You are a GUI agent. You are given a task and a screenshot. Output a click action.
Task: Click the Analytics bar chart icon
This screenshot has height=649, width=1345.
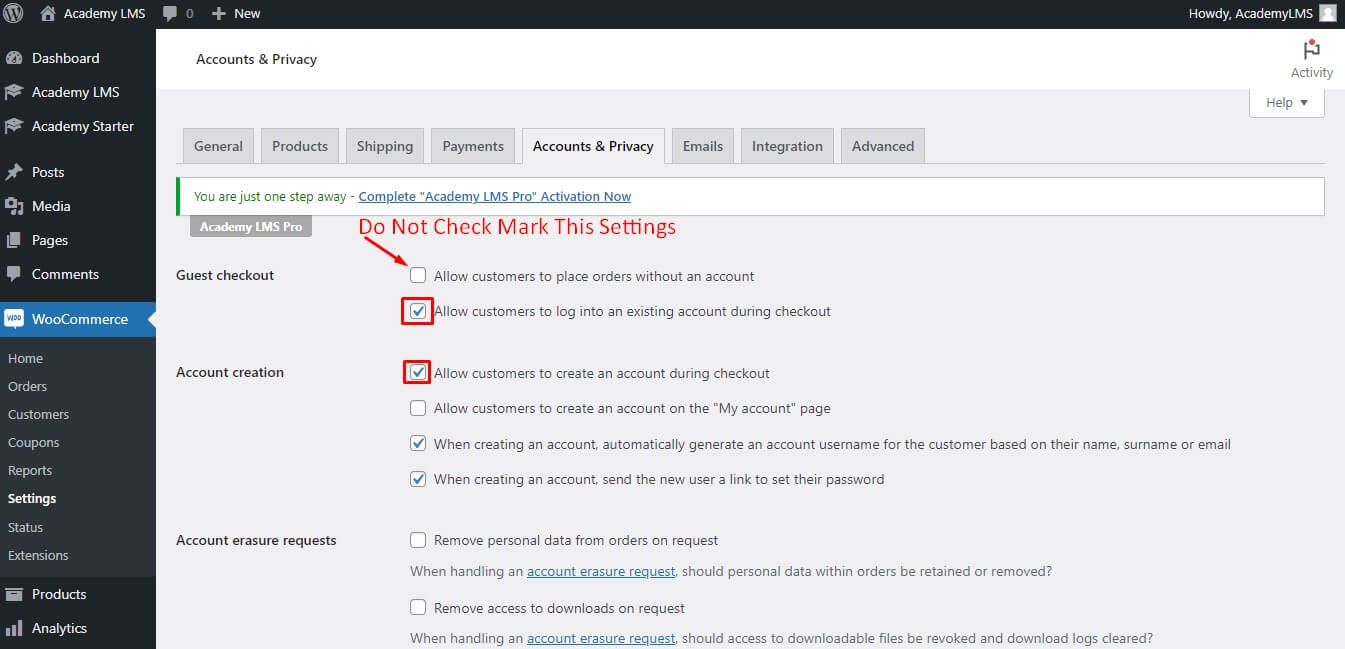click(14, 628)
